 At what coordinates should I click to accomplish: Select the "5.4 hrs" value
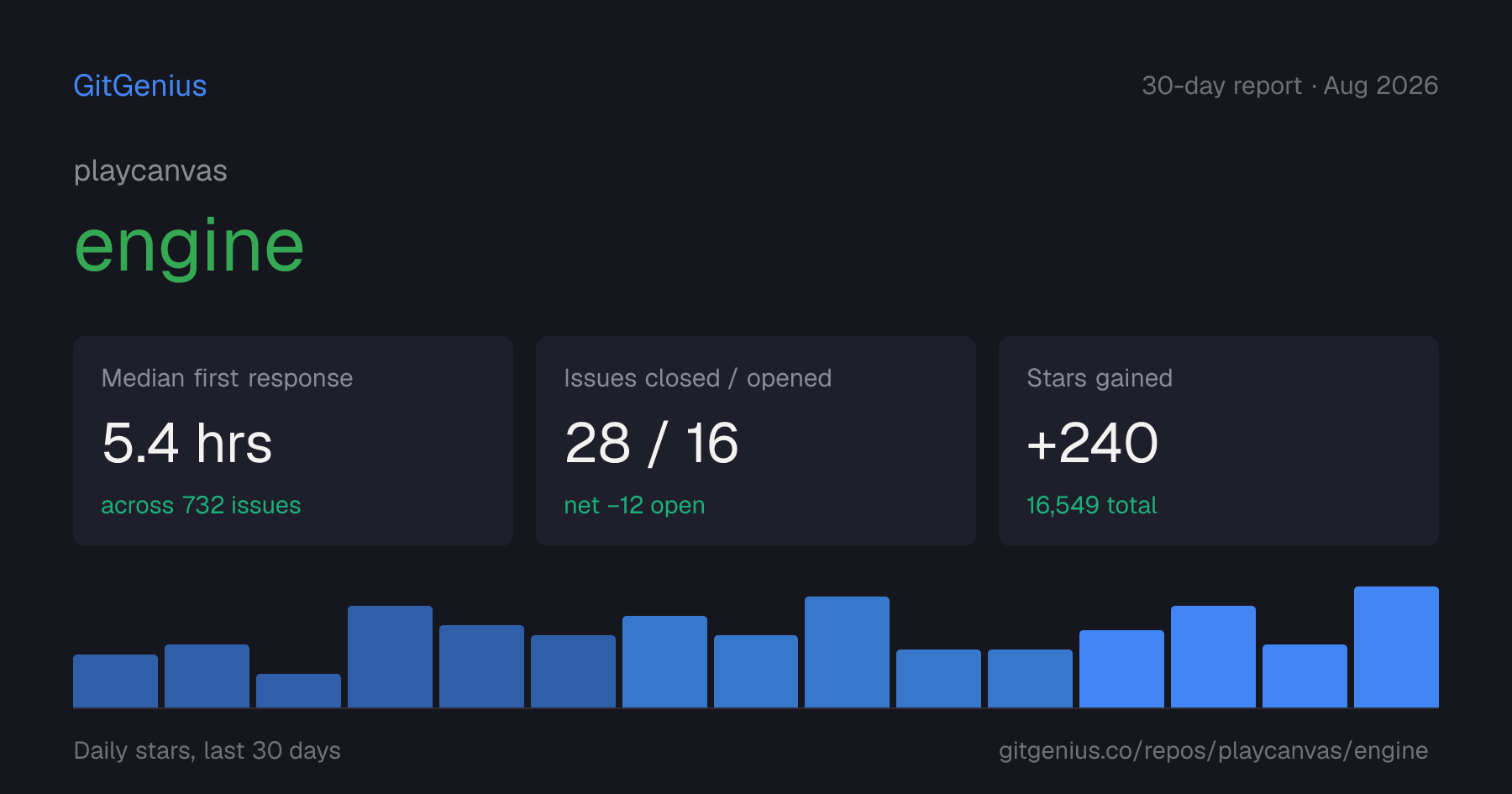(186, 443)
